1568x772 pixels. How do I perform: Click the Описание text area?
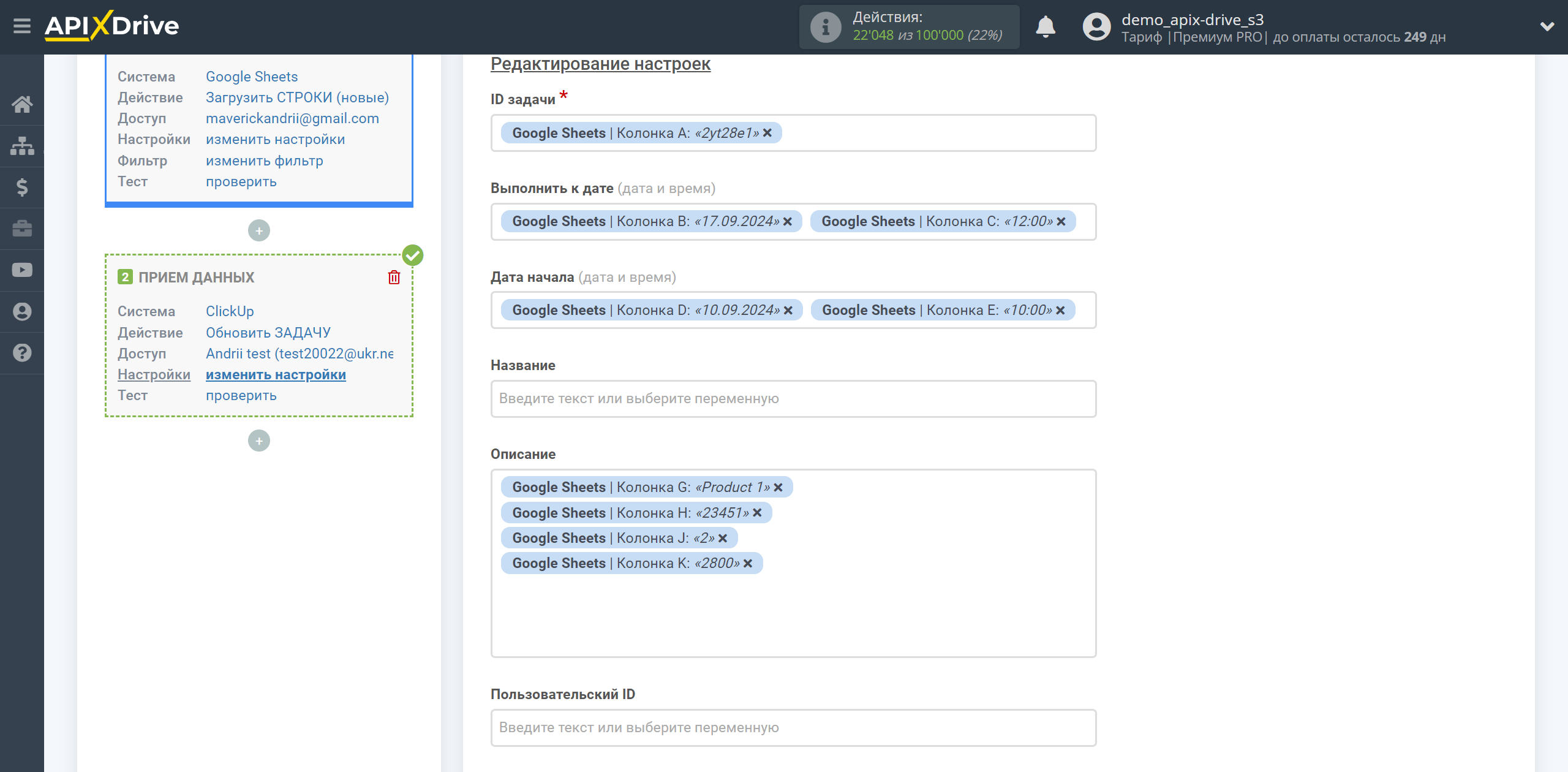[x=793, y=564]
